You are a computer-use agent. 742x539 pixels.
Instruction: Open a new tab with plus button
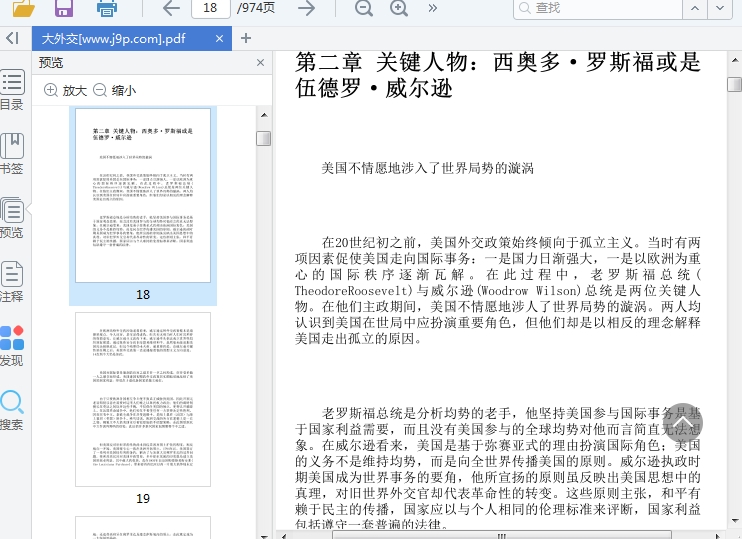246,38
